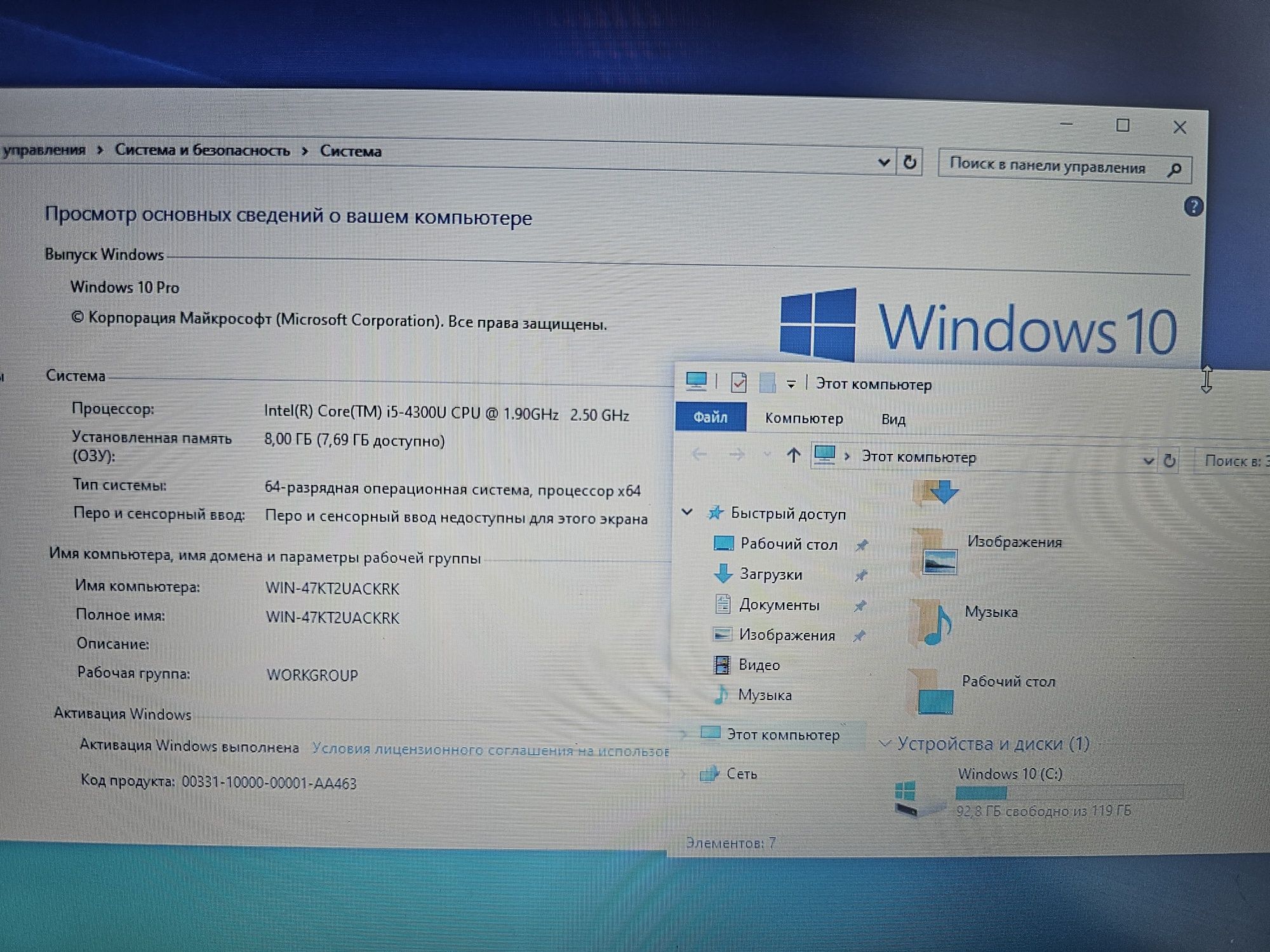This screenshot has width=1270, height=952.
Task: Open the 'Файл' ribbon tab
Action: click(x=711, y=417)
